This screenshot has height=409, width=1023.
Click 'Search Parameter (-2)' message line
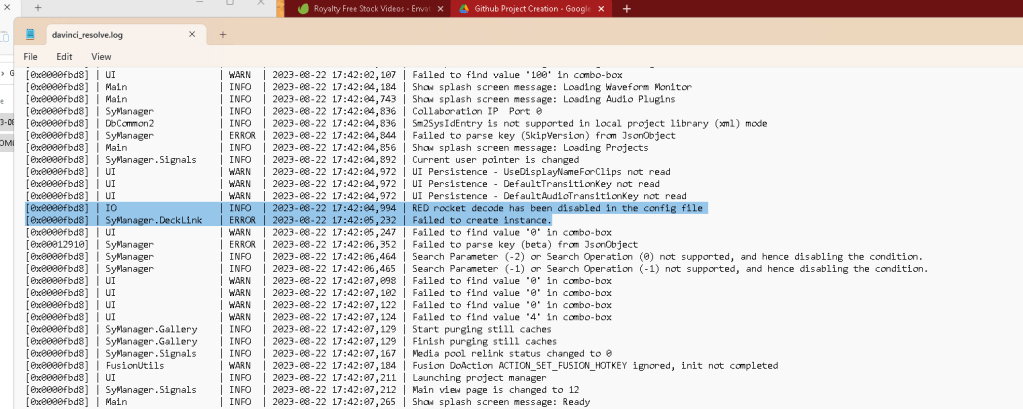coord(667,256)
